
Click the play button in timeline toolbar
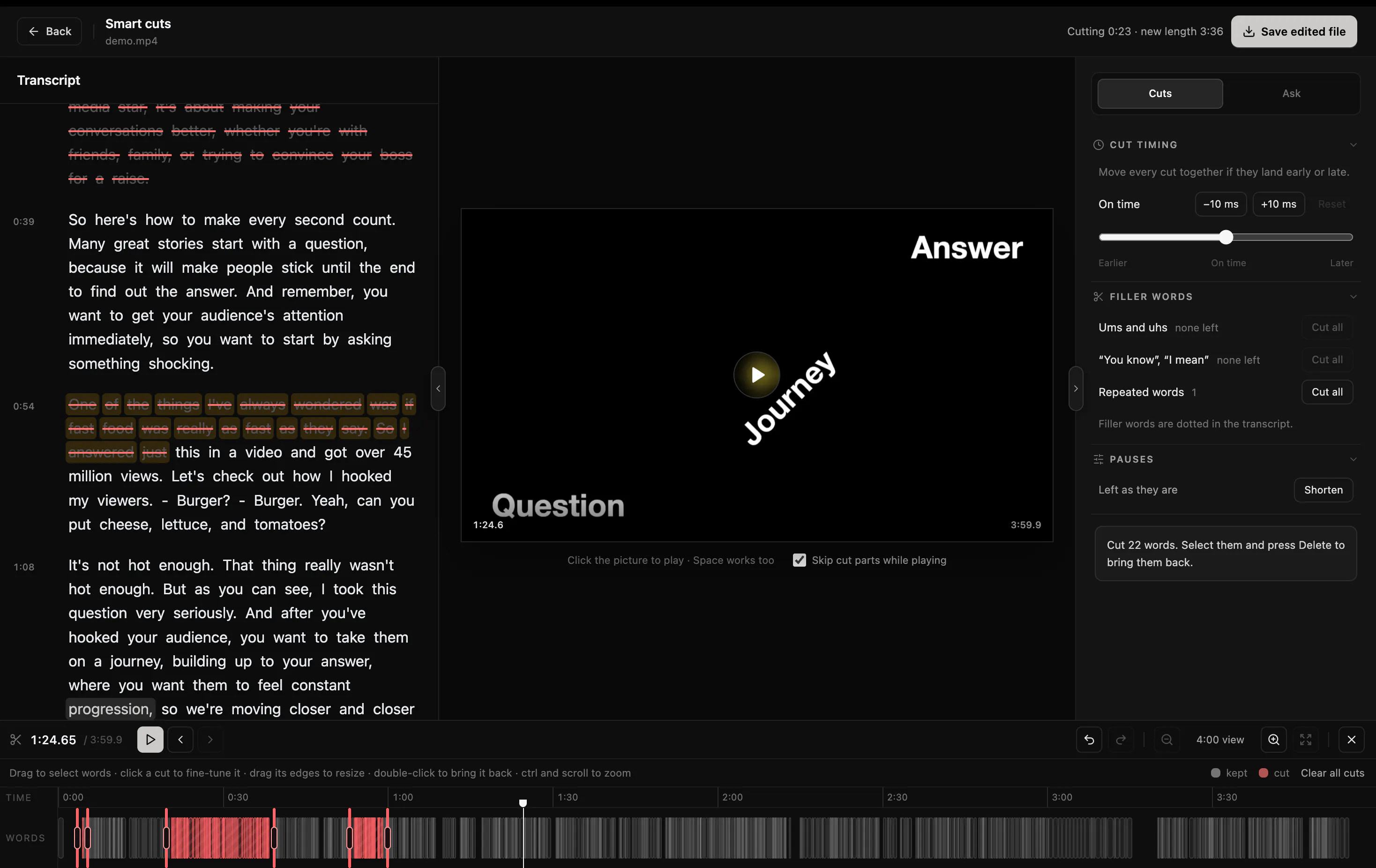tap(150, 740)
